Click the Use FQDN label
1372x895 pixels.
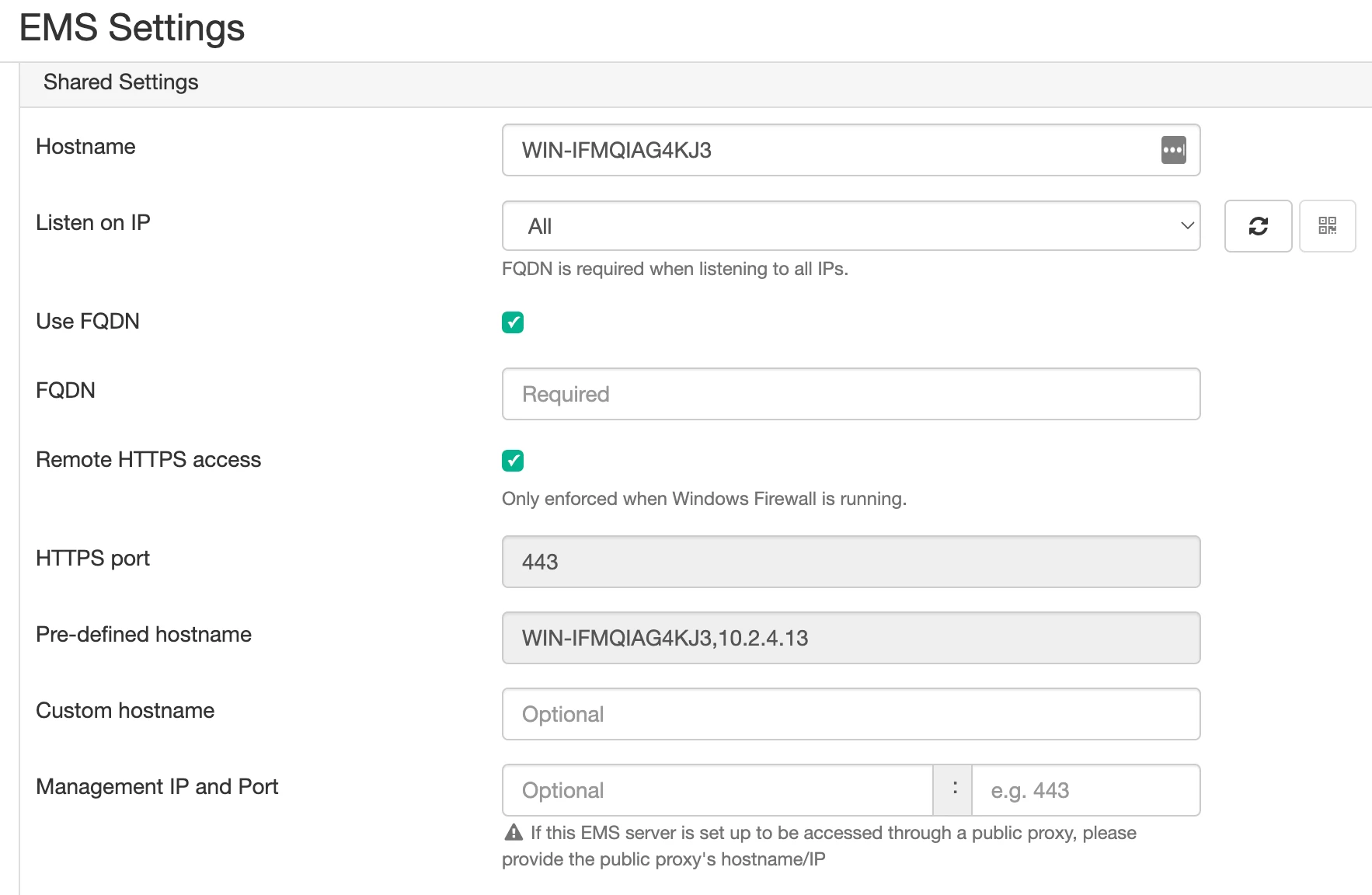pyautogui.click(x=88, y=322)
